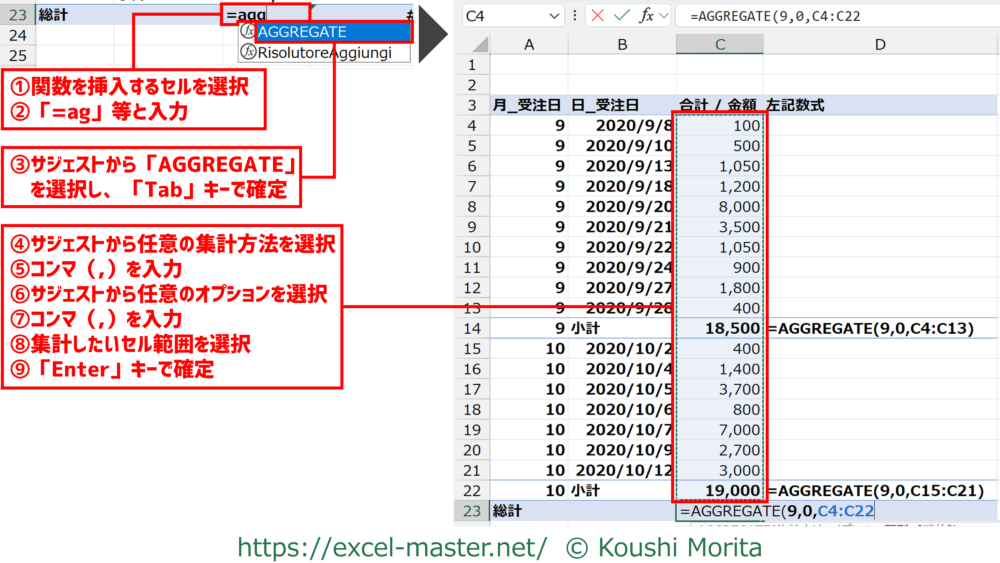Select column B header
Image resolution: width=1000 pixels, height=563 pixels.
point(622,44)
